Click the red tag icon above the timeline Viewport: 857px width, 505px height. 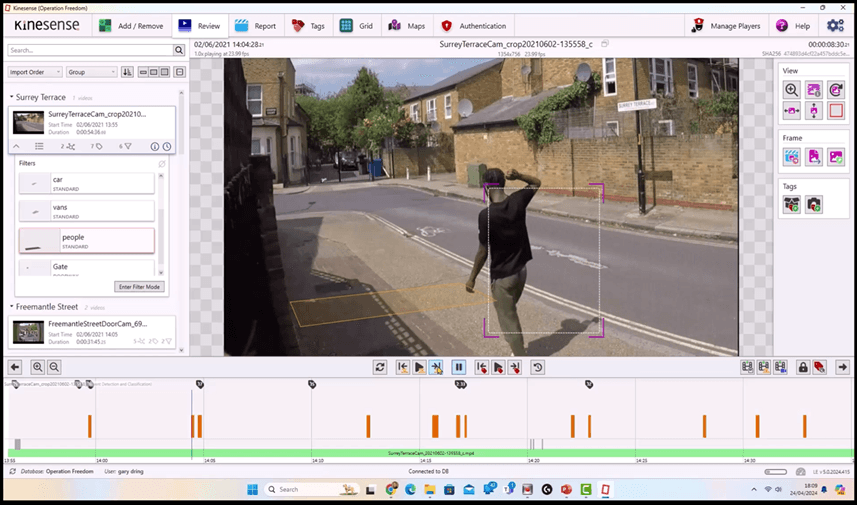(819, 367)
